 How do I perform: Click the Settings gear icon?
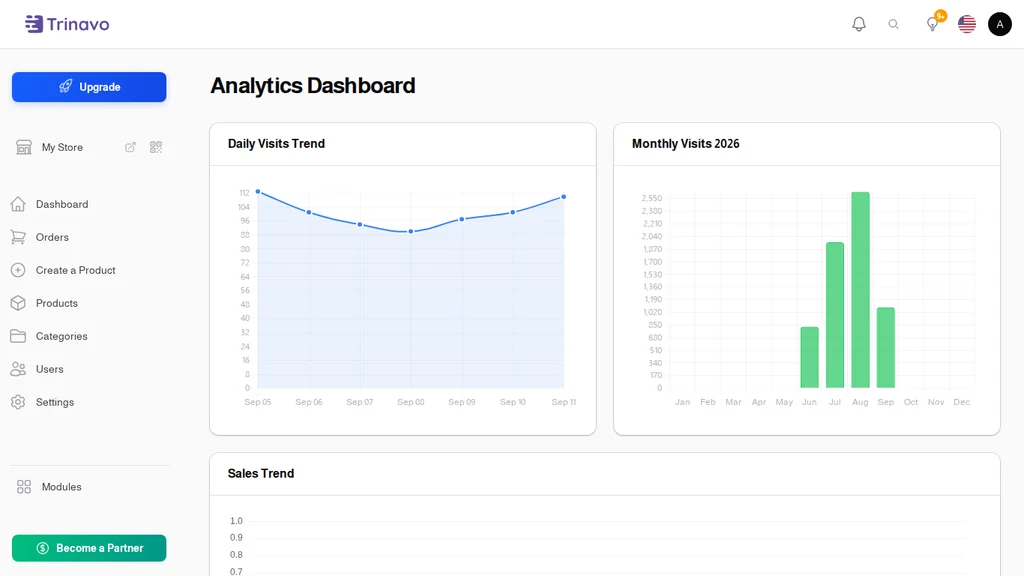click(18, 402)
